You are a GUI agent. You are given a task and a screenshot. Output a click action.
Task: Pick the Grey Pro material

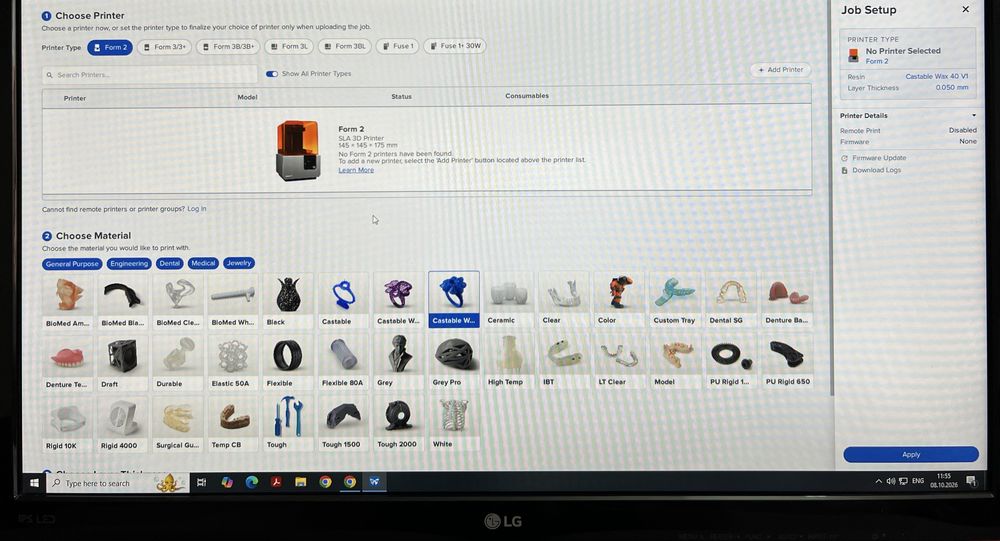coord(453,361)
